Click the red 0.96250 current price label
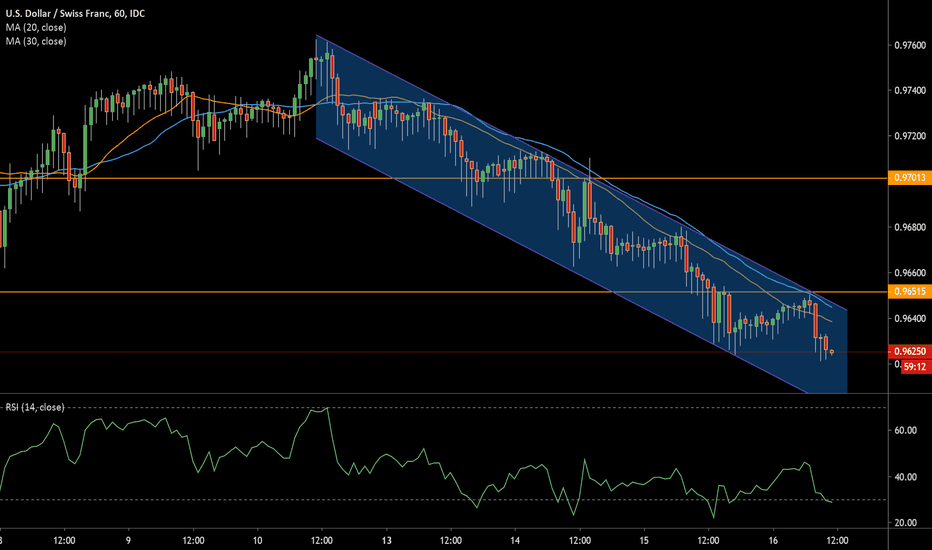This screenshot has height=550, width=932. pyautogui.click(x=909, y=352)
